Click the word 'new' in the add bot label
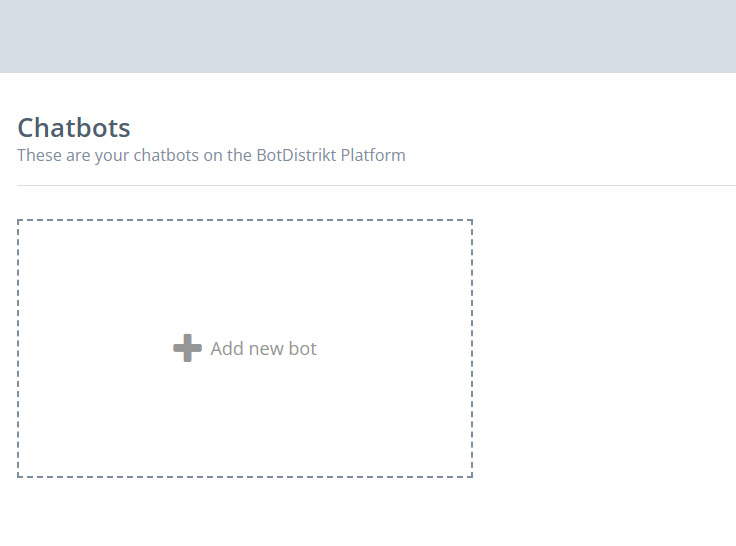The width and height of the screenshot is (736, 546). pos(266,349)
